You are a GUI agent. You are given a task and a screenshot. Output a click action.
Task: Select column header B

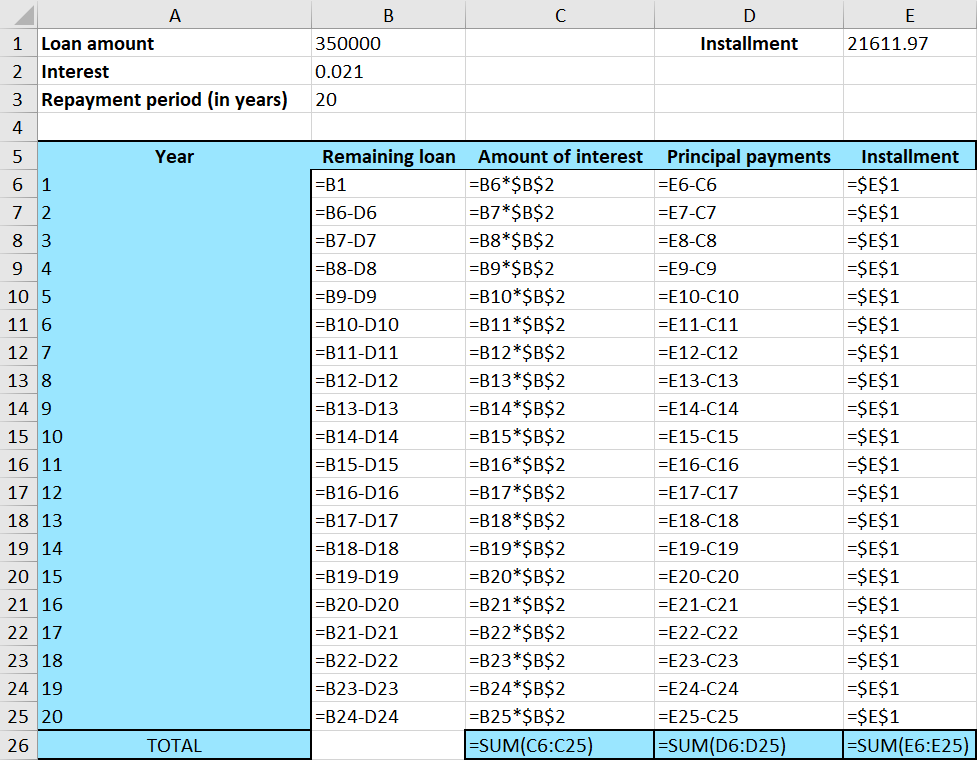click(x=388, y=15)
